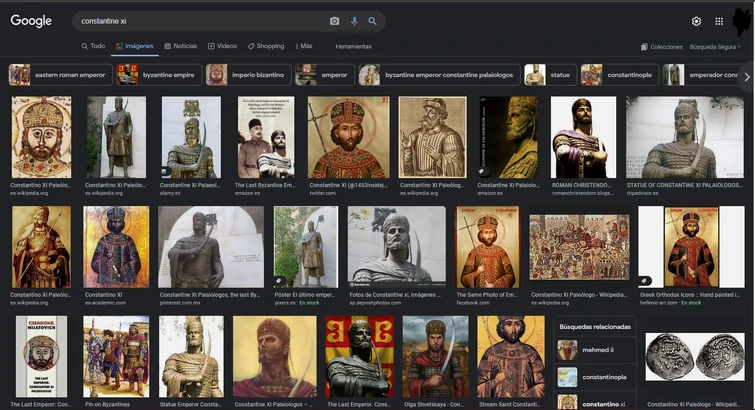Open the Shopping tab
755x410 pixels.
point(266,46)
